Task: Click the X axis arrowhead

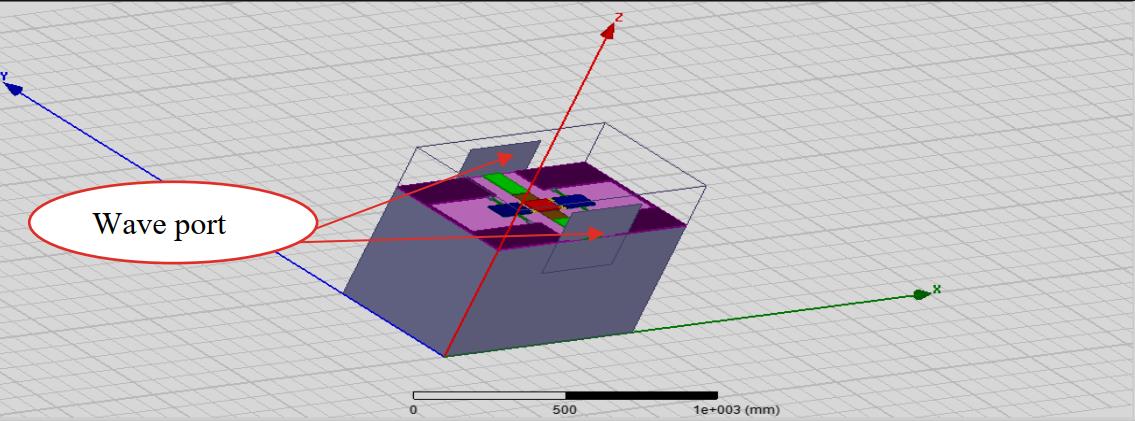Action: [x=921, y=294]
